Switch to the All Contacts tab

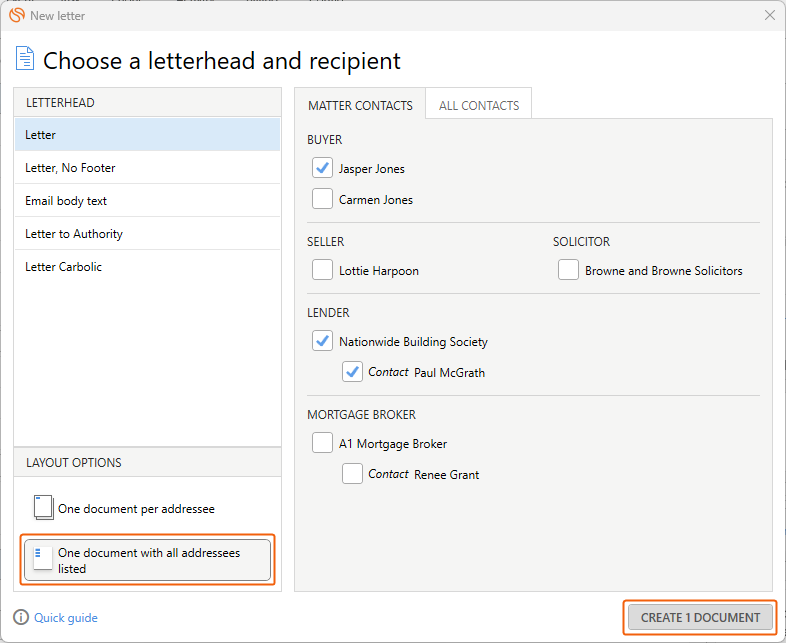pos(479,105)
